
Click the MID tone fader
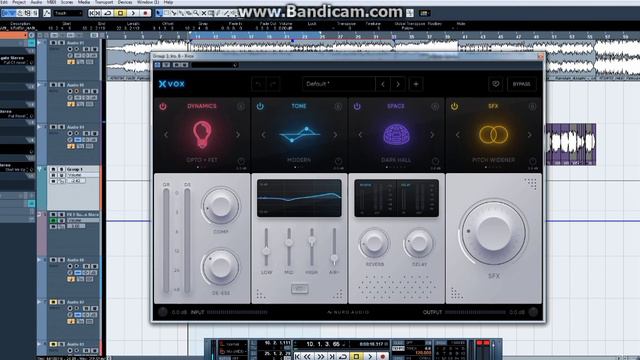(x=289, y=242)
